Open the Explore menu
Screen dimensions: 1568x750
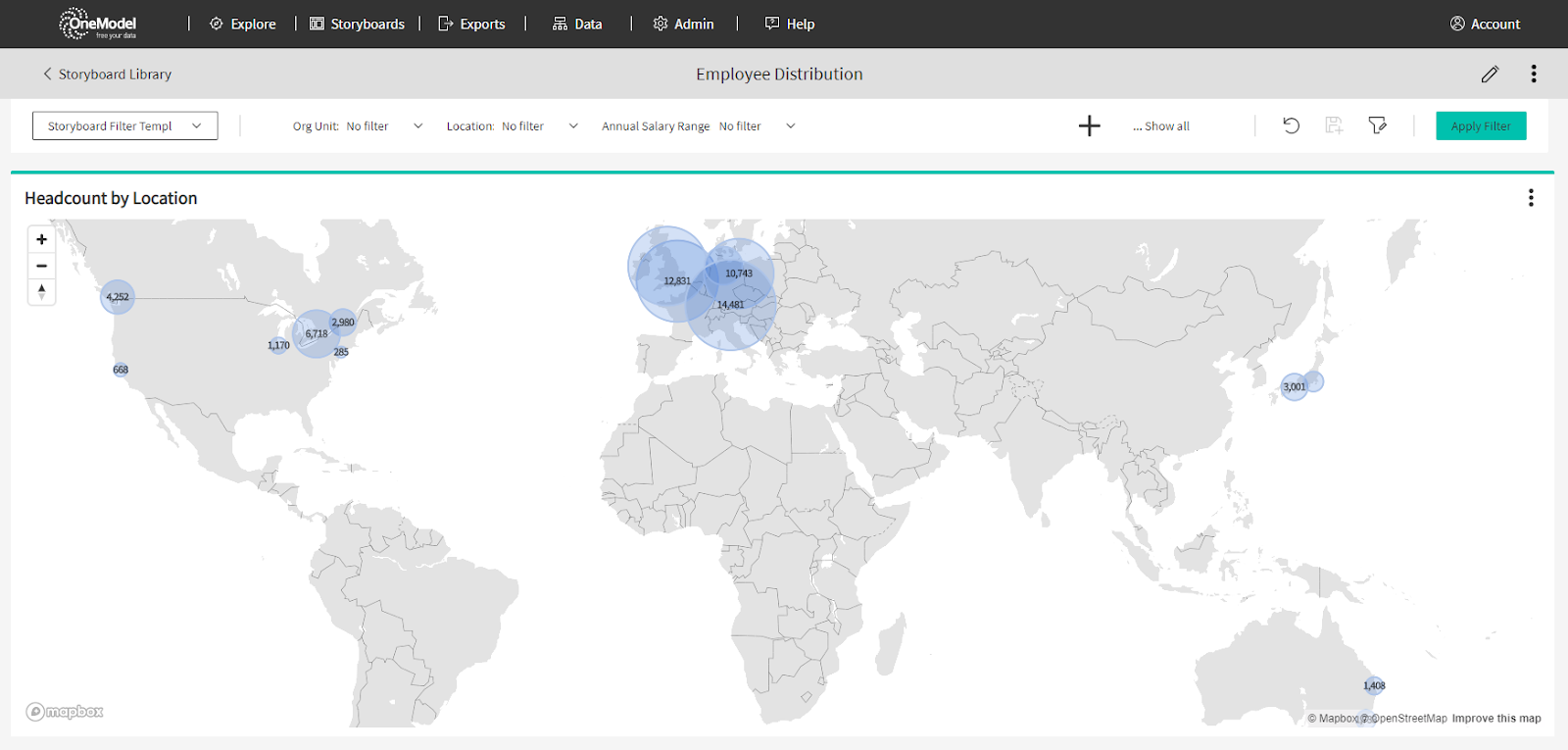coord(243,25)
